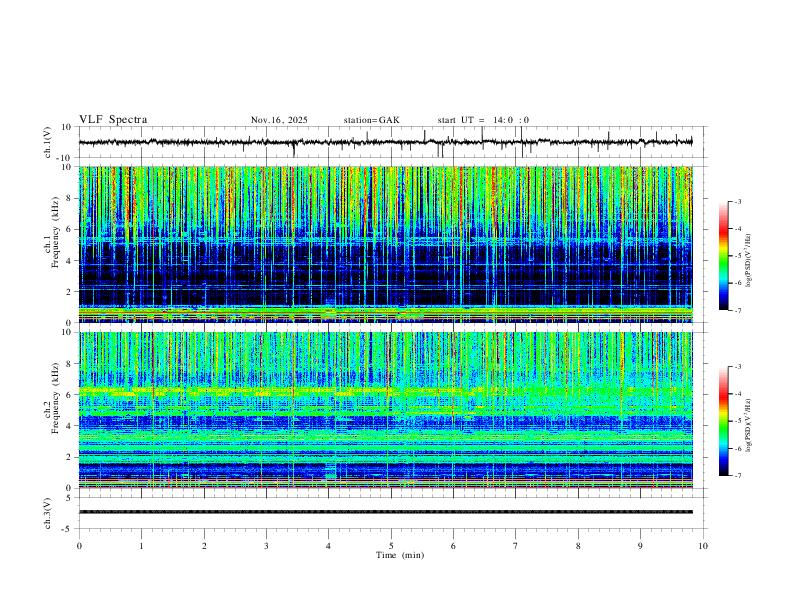Click inside the ch.1 spectrogram panel
Screen dimensions: 792x612
tap(385, 244)
